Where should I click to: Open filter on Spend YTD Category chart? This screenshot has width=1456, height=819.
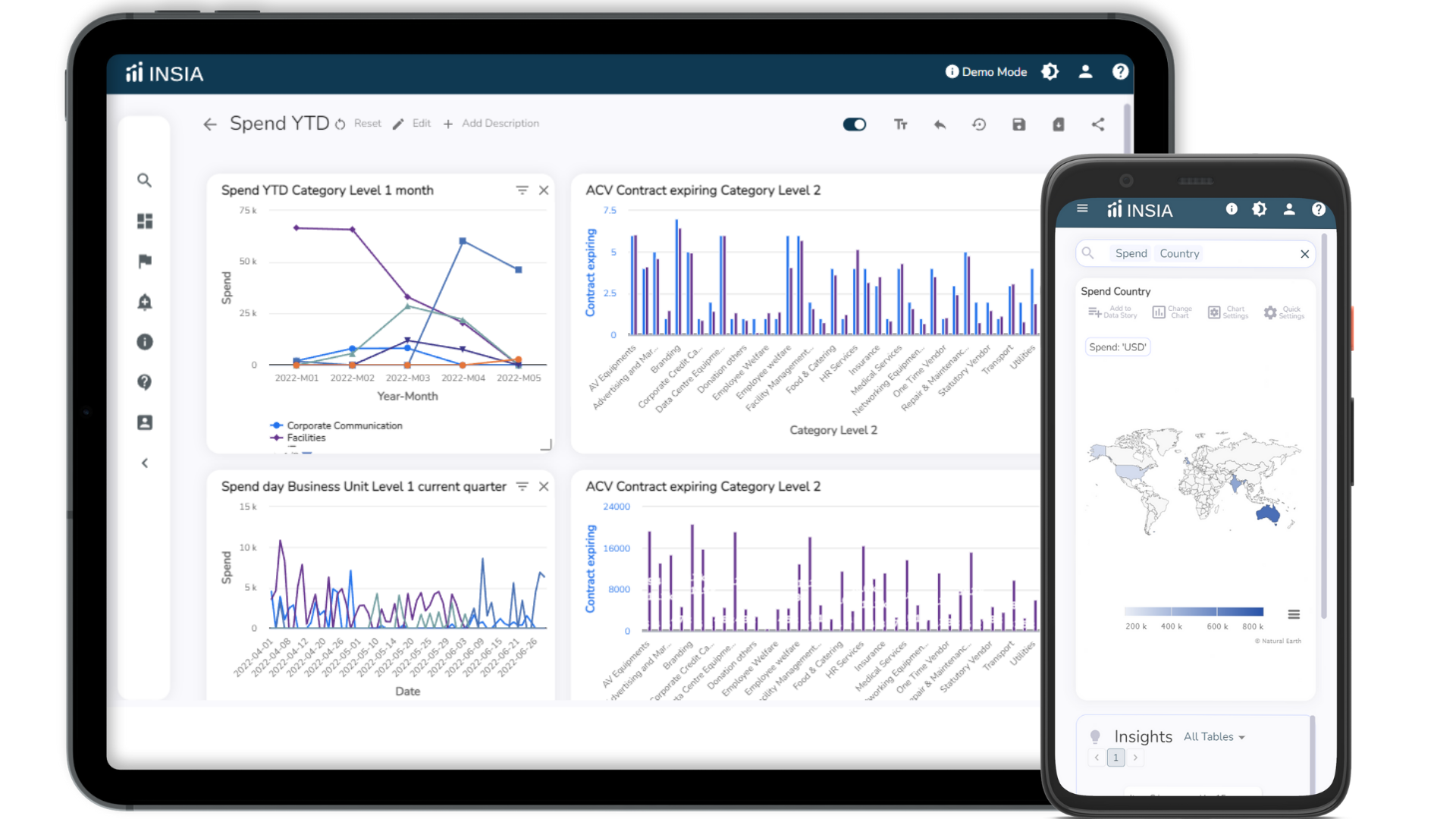[522, 190]
